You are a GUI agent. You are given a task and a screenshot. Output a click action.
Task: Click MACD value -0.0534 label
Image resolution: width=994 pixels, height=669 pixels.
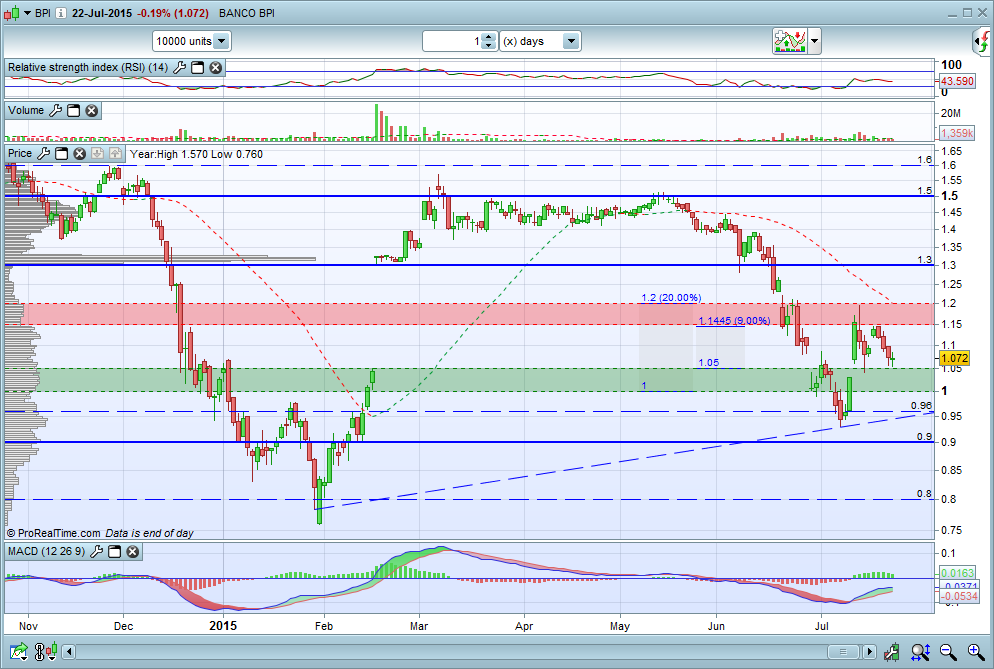pos(959,597)
